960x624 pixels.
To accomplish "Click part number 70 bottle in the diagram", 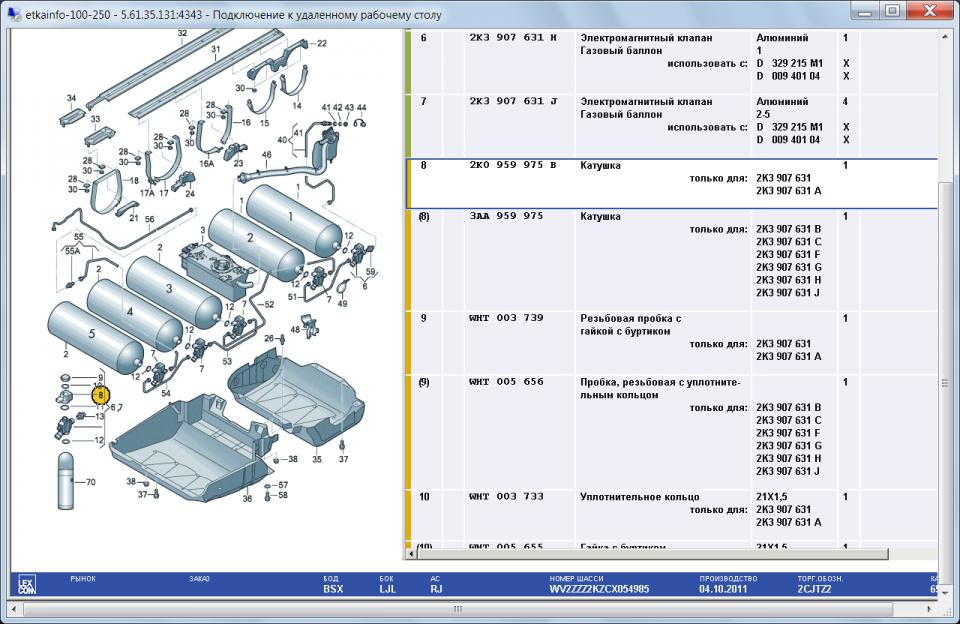I will pyautogui.click(x=66, y=481).
